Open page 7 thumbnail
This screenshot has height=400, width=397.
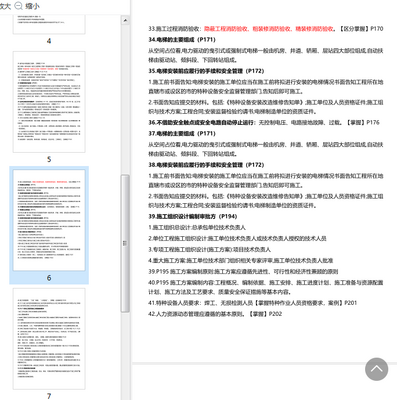point(49,339)
